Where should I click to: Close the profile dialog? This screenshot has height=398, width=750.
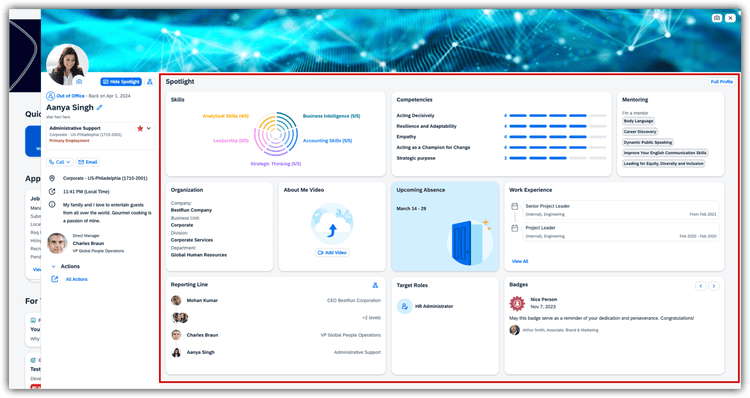(x=730, y=18)
